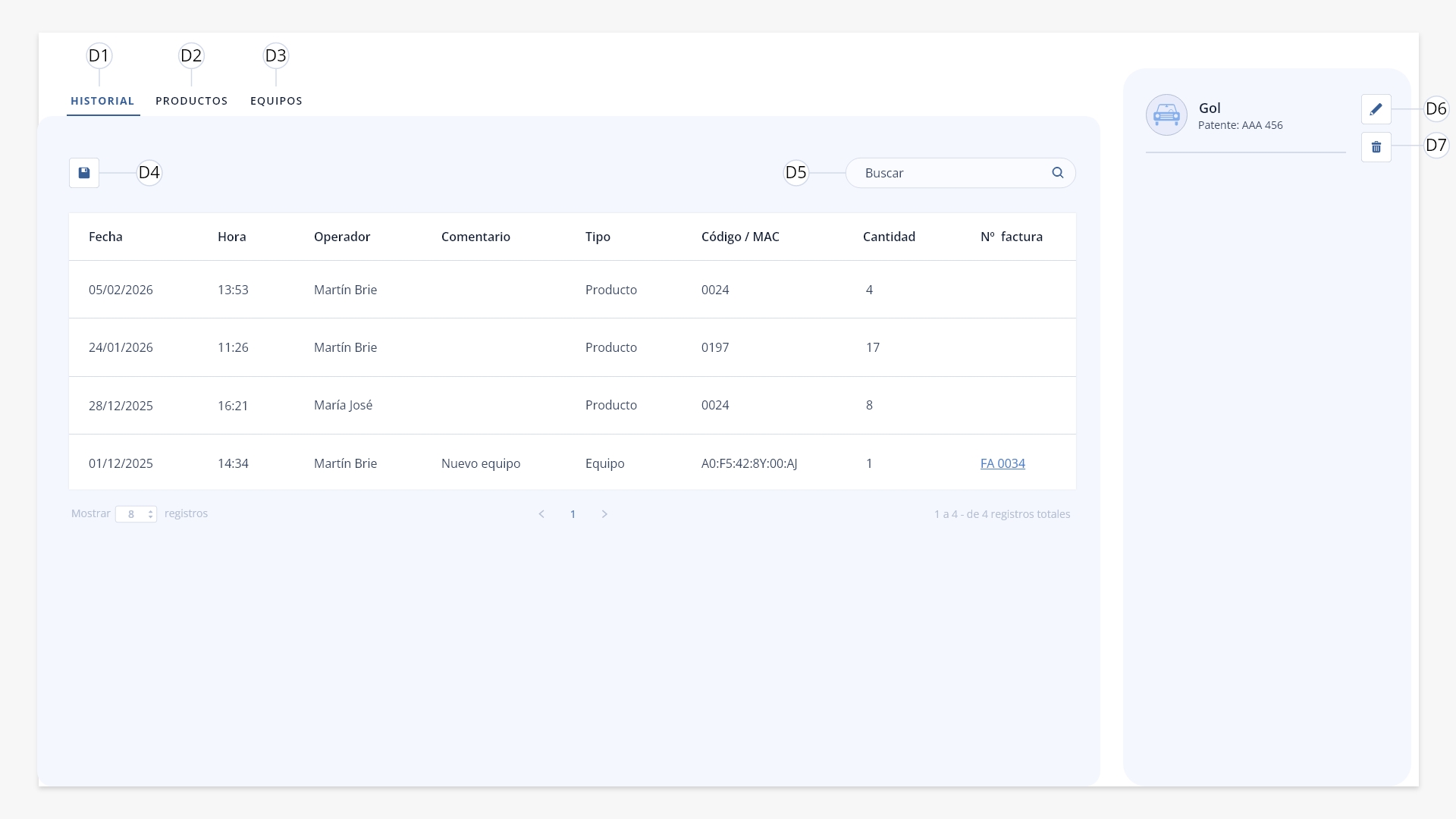Select the date cell 01/12/2025
Viewport: 1456px width, 819px height.
coord(121,463)
